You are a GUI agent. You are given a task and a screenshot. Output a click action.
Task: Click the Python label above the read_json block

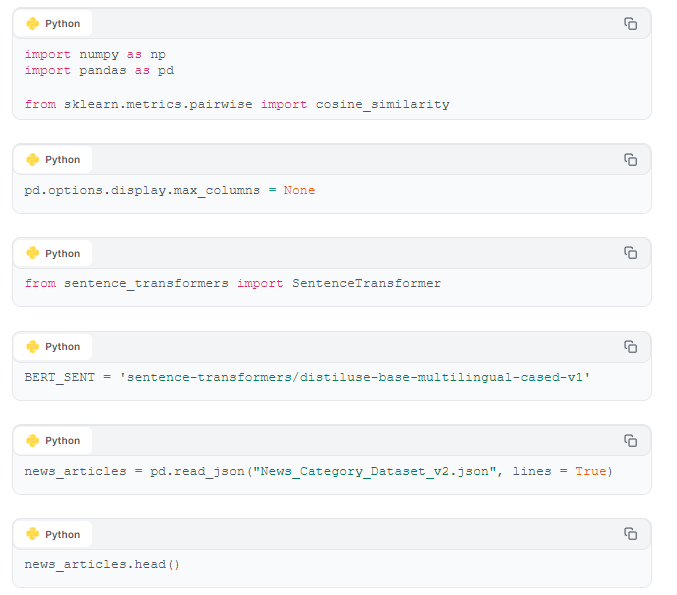(63, 441)
